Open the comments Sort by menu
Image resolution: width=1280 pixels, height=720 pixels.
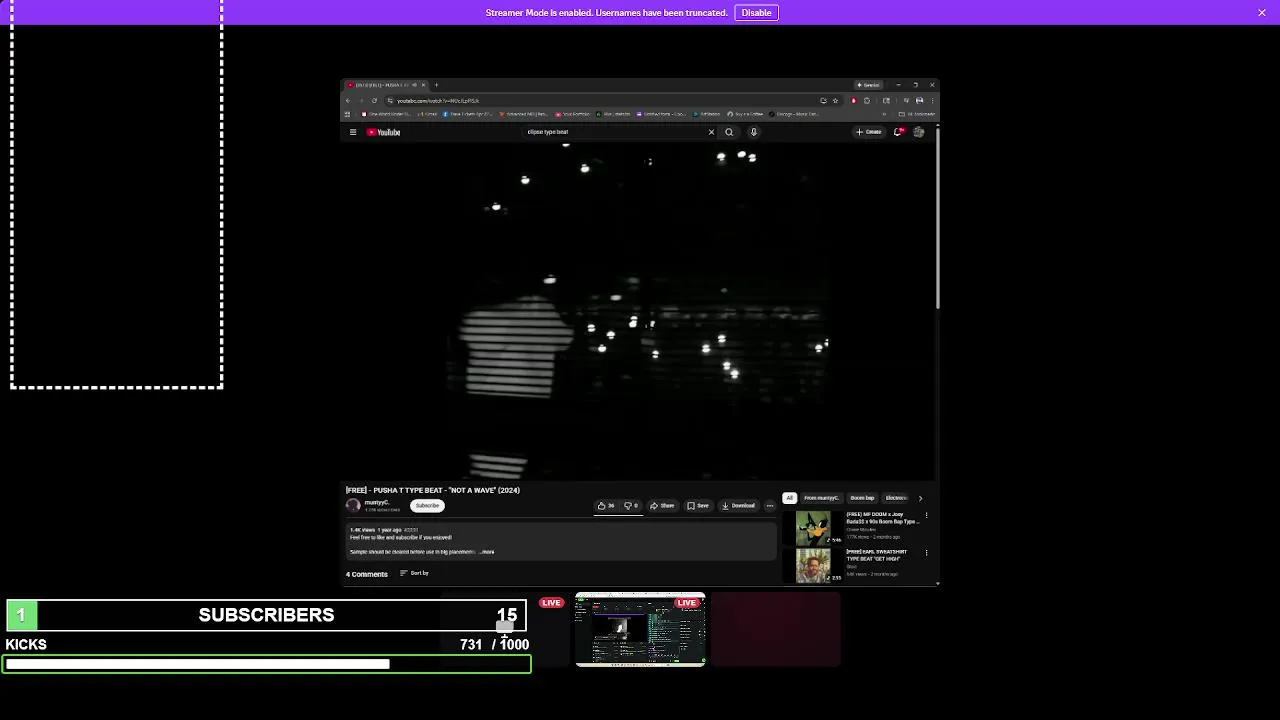coord(414,573)
